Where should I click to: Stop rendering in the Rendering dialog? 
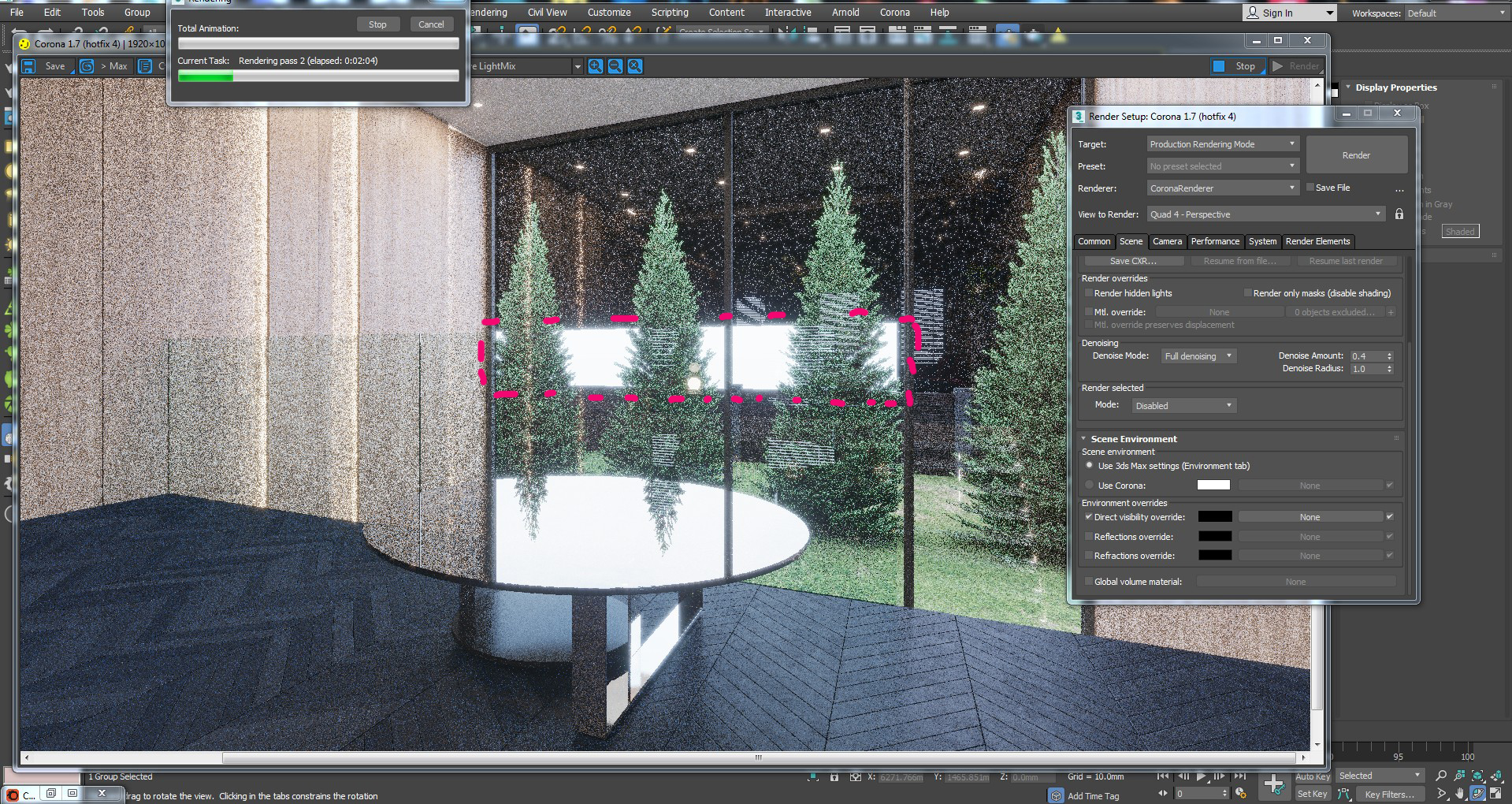pos(377,24)
